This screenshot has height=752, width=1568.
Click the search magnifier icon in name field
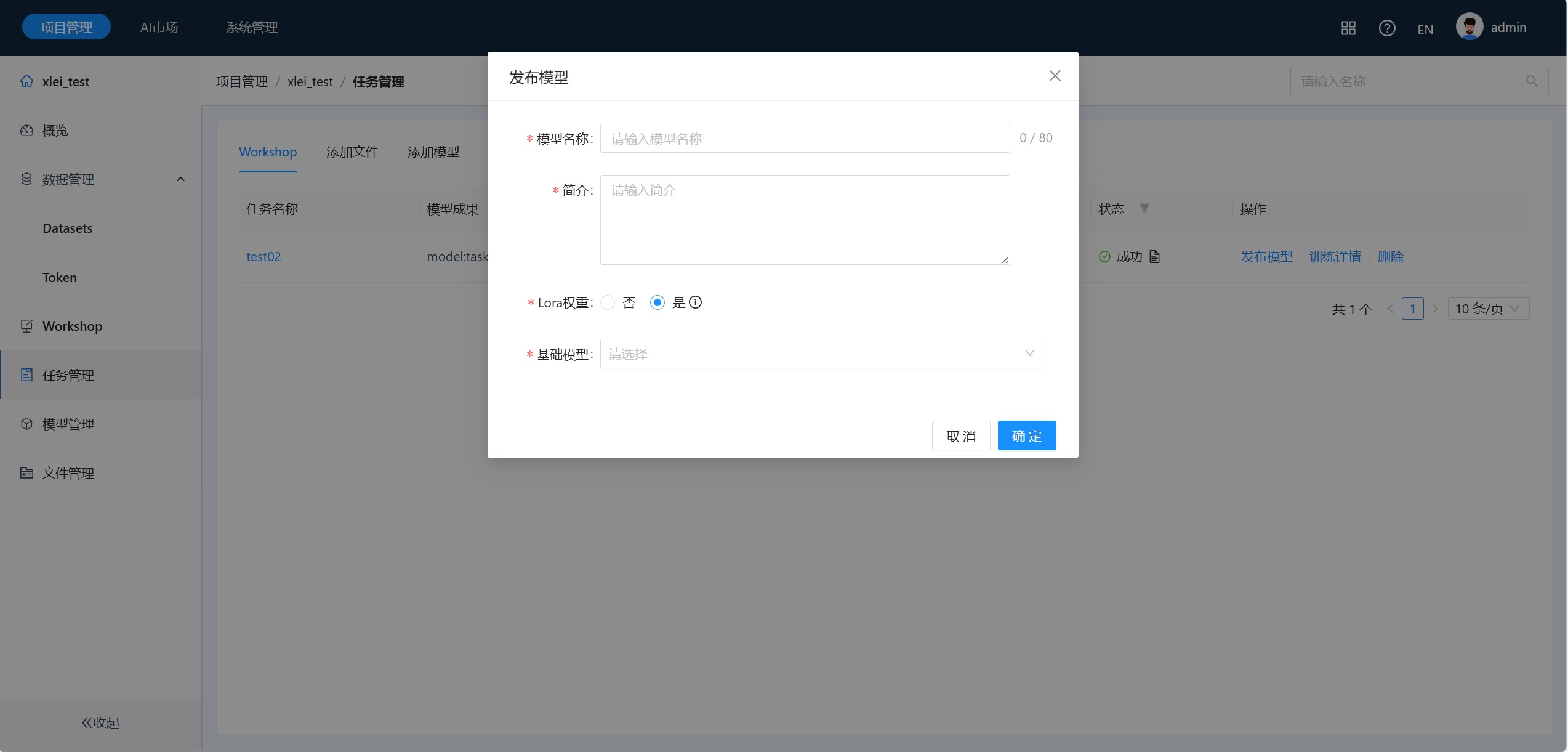[1532, 81]
